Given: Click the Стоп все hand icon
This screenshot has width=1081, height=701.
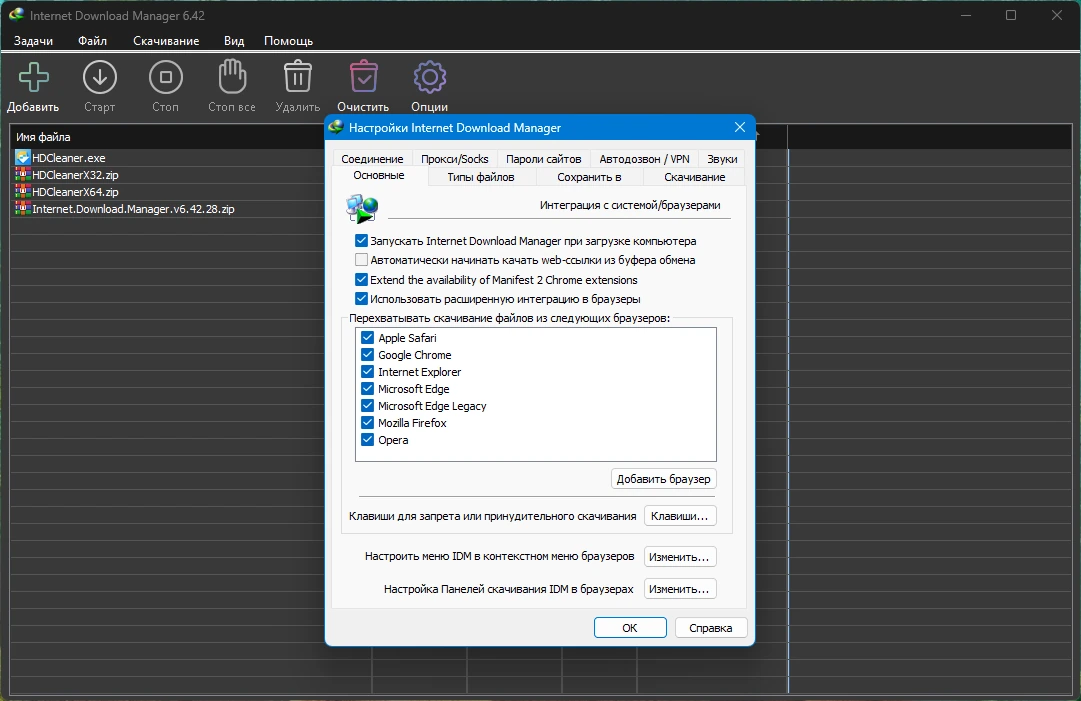Looking at the screenshot, I should (232, 77).
